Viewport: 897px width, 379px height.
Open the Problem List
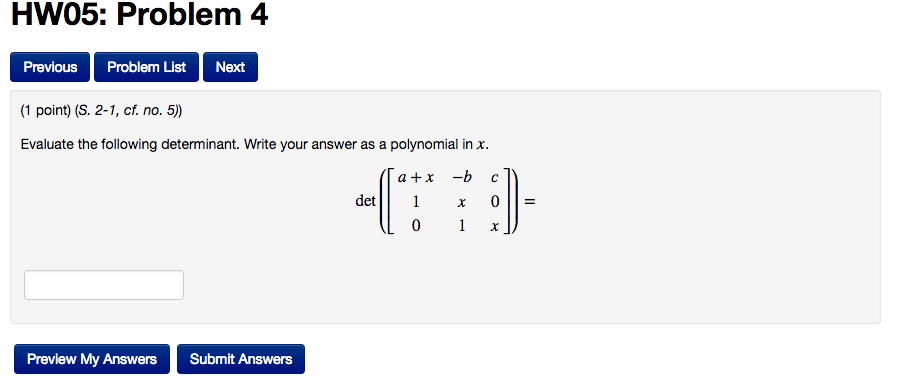click(146, 67)
